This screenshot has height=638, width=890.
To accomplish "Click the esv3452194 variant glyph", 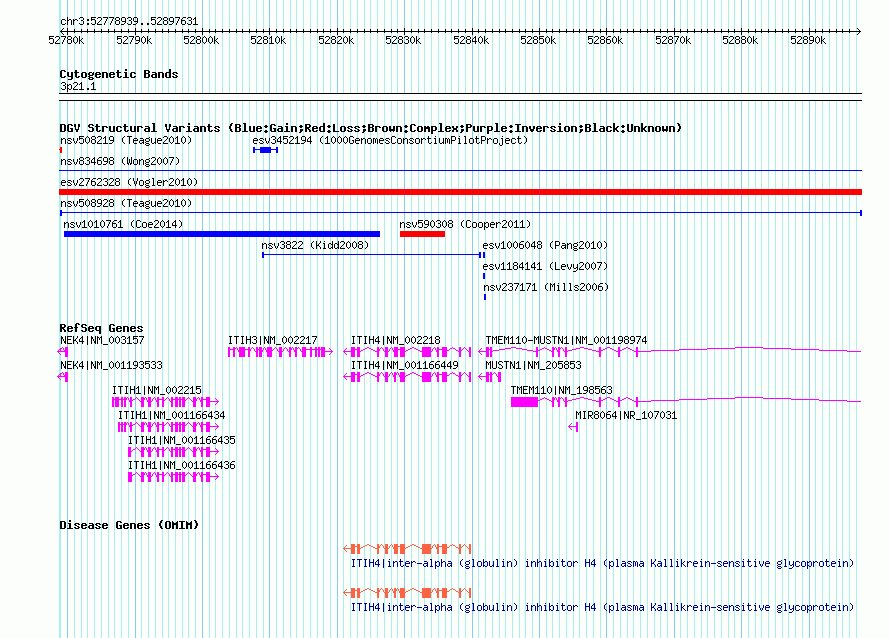I will [265, 150].
